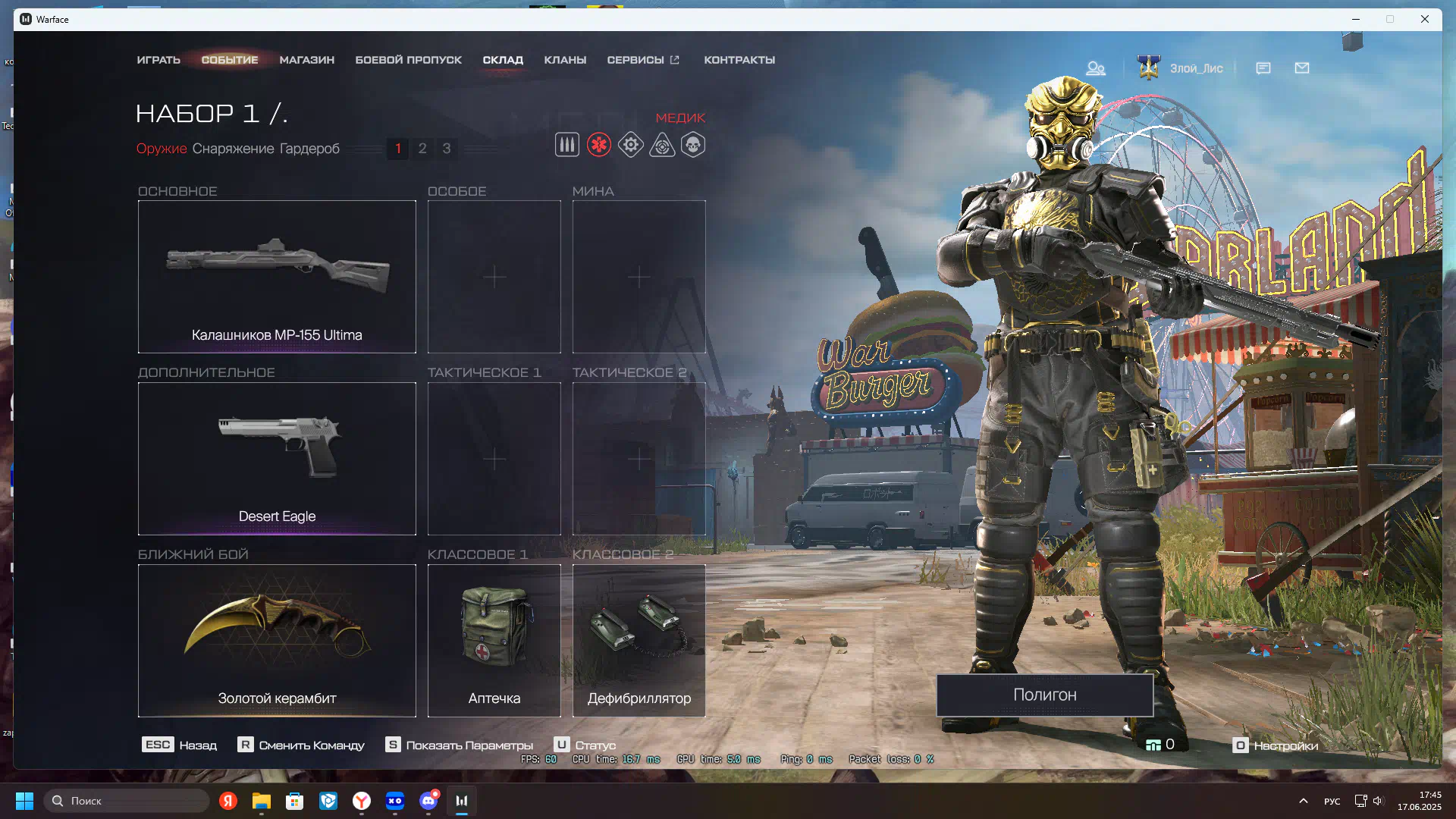Image resolution: width=1456 pixels, height=819 pixels.
Task: Add item to ТАКТИЧЕСКОЕ 1 slot
Action: (494, 459)
